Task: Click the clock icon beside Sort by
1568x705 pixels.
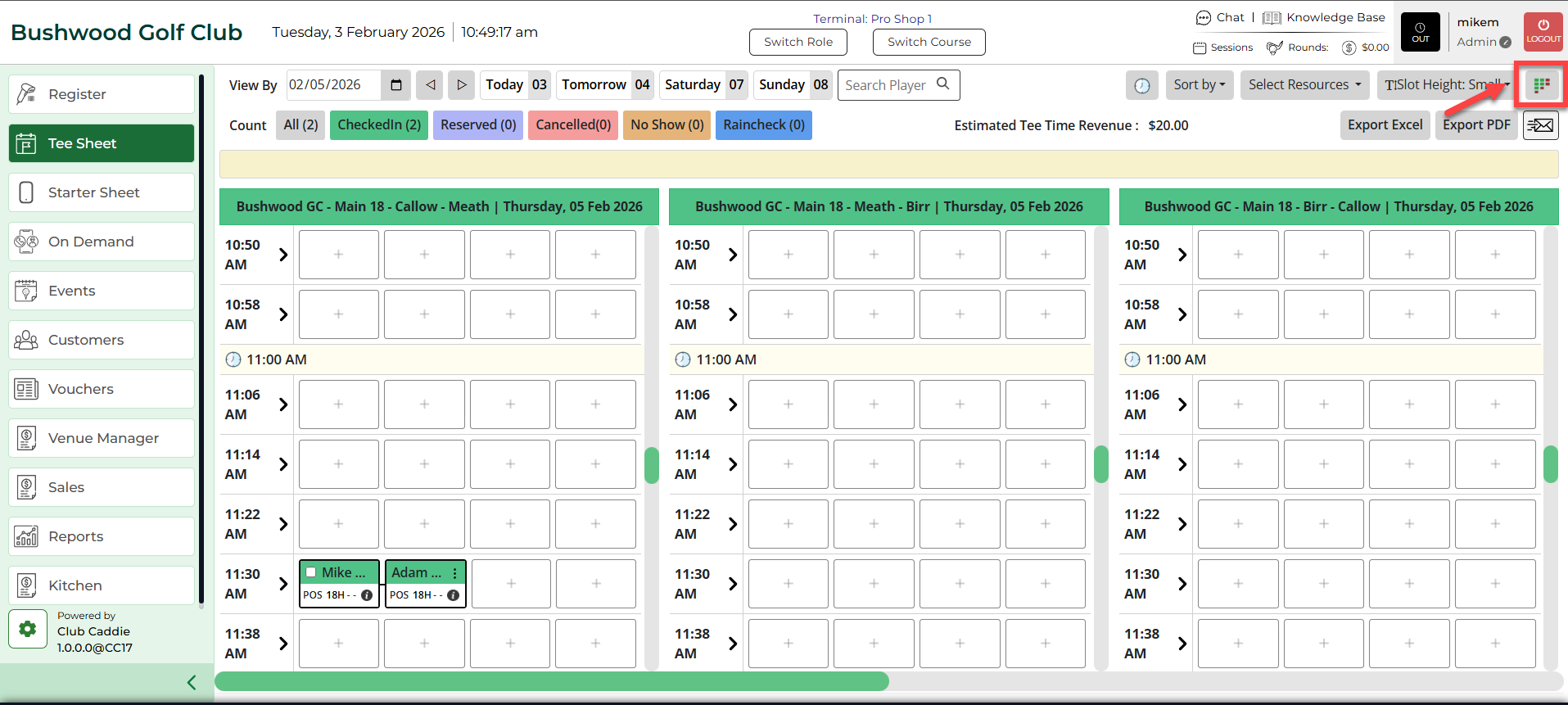Action: pos(1141,85)
